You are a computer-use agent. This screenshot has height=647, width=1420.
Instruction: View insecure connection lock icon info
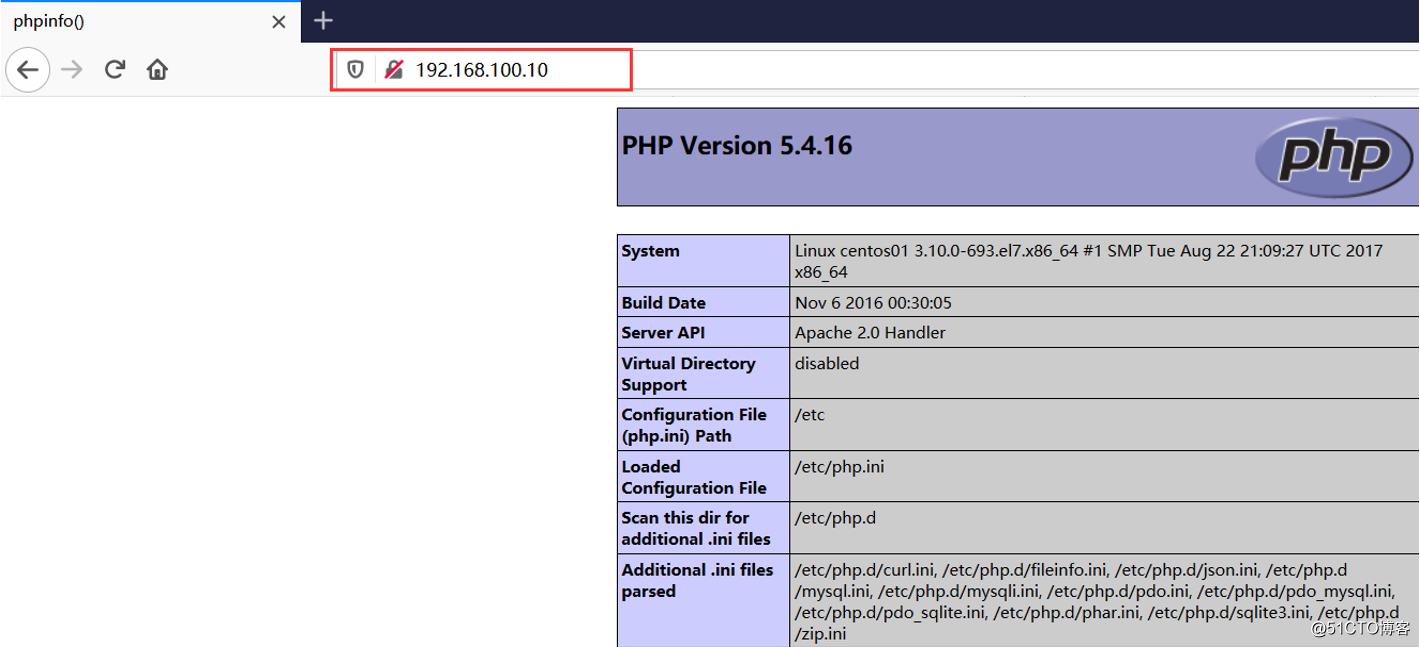pos(394,70)
